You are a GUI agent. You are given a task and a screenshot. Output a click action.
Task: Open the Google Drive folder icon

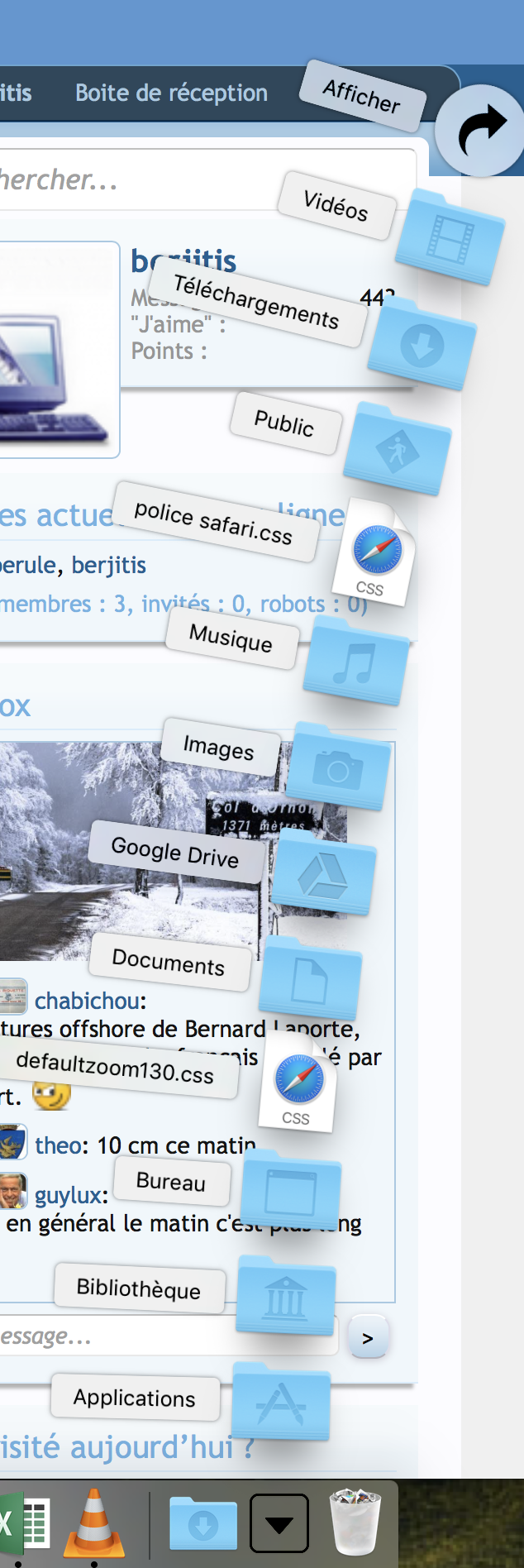click(323, 873)
